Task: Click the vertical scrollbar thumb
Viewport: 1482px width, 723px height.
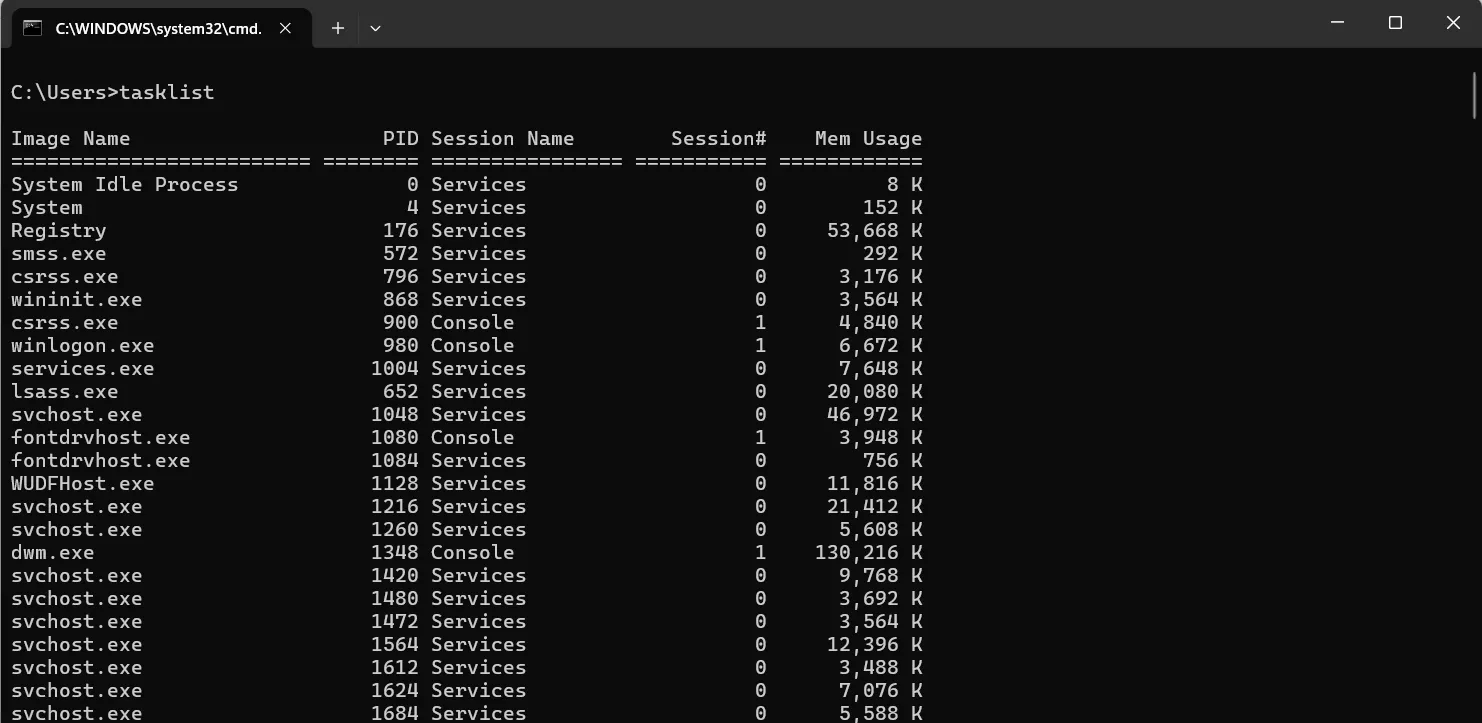Action: pos(1475,95)
